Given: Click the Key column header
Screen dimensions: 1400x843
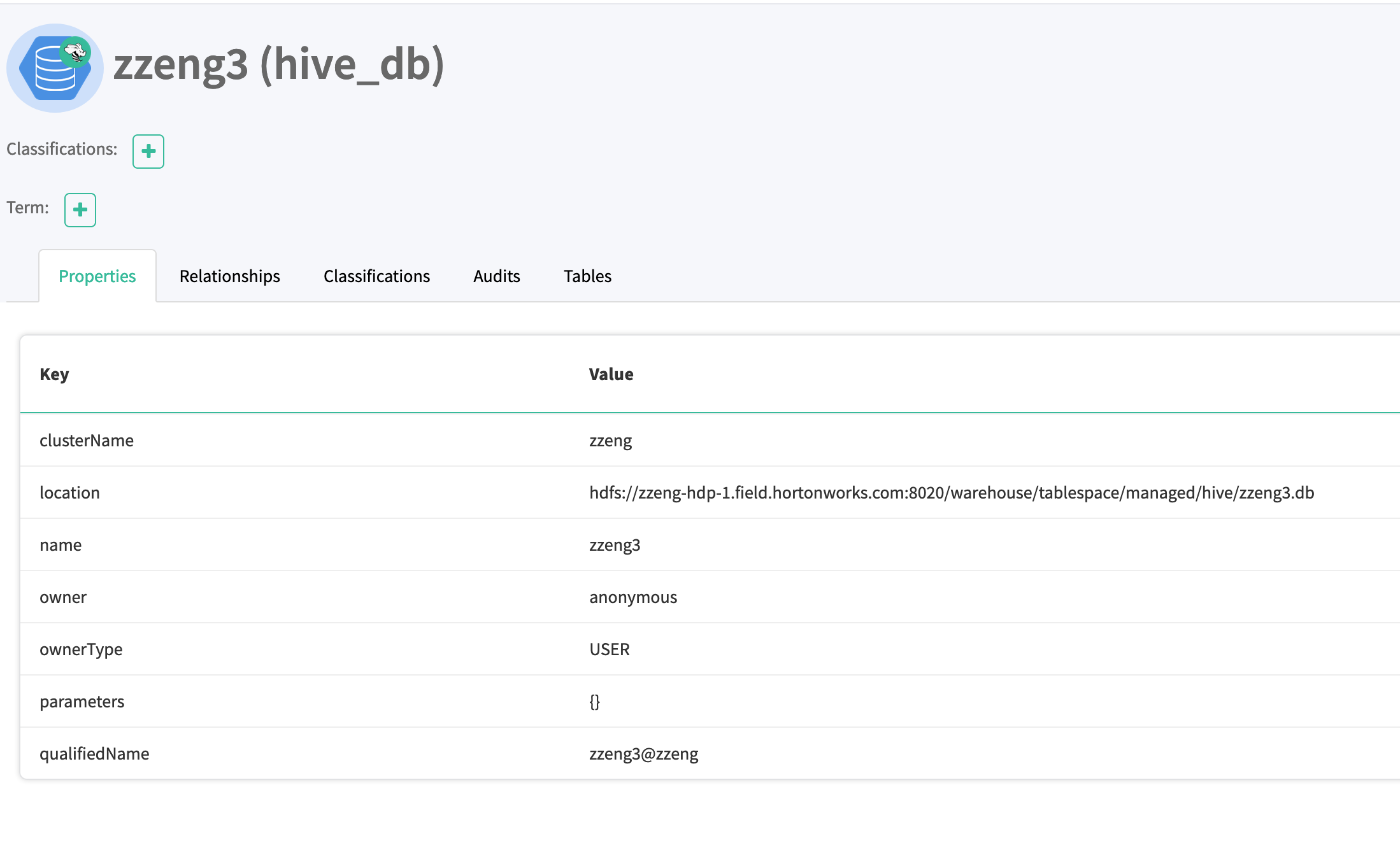Looking at the screenshot, I should click(54, 374).
